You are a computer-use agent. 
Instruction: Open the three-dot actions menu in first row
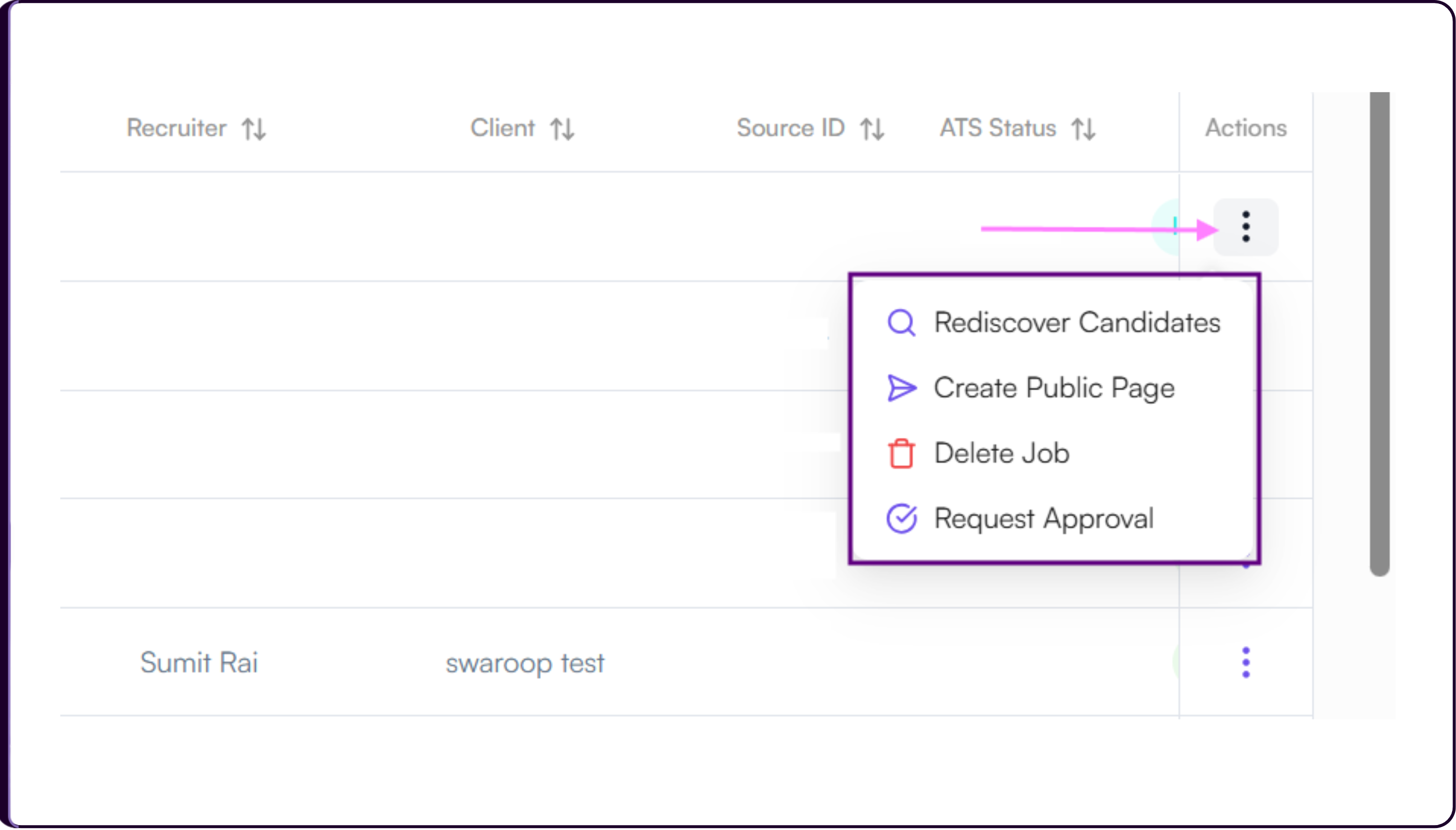point(1245,227)
